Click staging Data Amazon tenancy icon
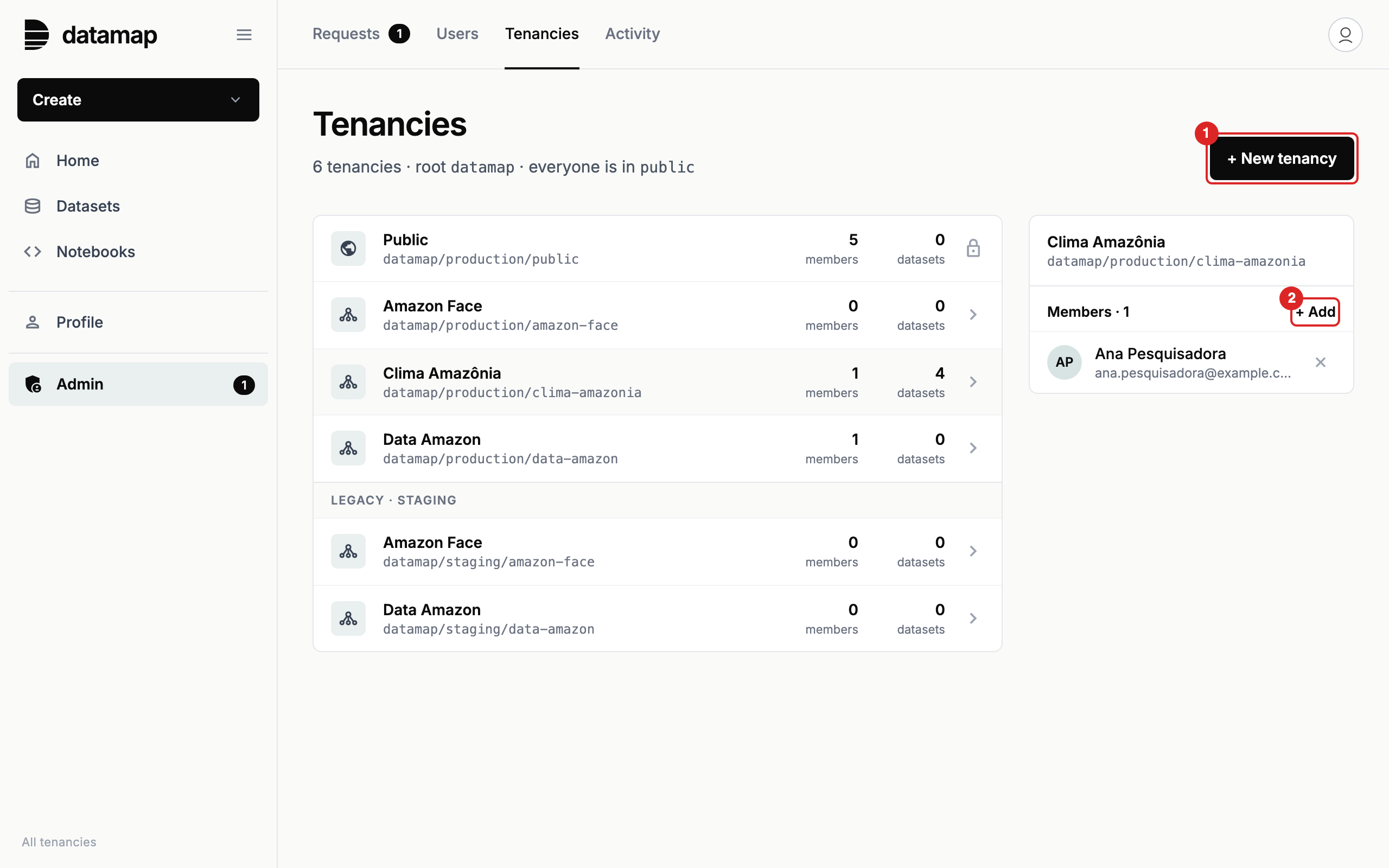 click(x=348, y=618)
